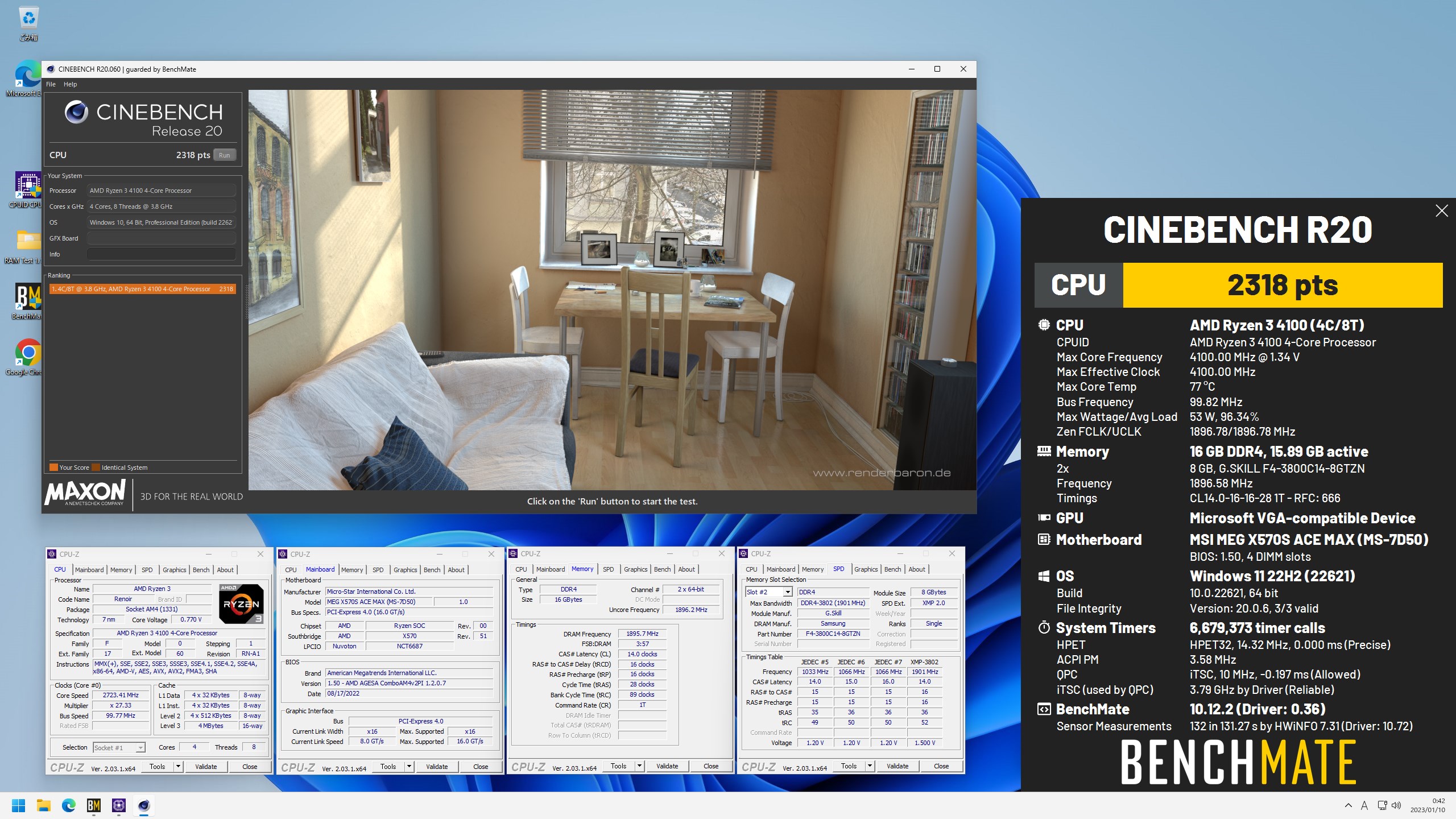Click the System Timers clock icon
The image size is (1456, 819).
tap(1044, 628)
